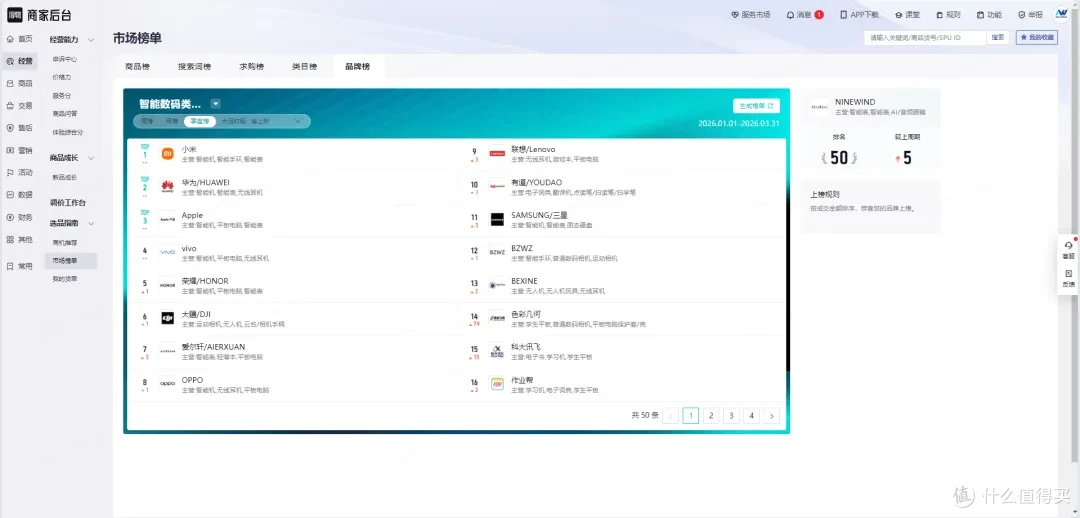This screenshot has width=1080, height=518.
Task: Open the 消息 bell notifications
Action: coord(790,14)
